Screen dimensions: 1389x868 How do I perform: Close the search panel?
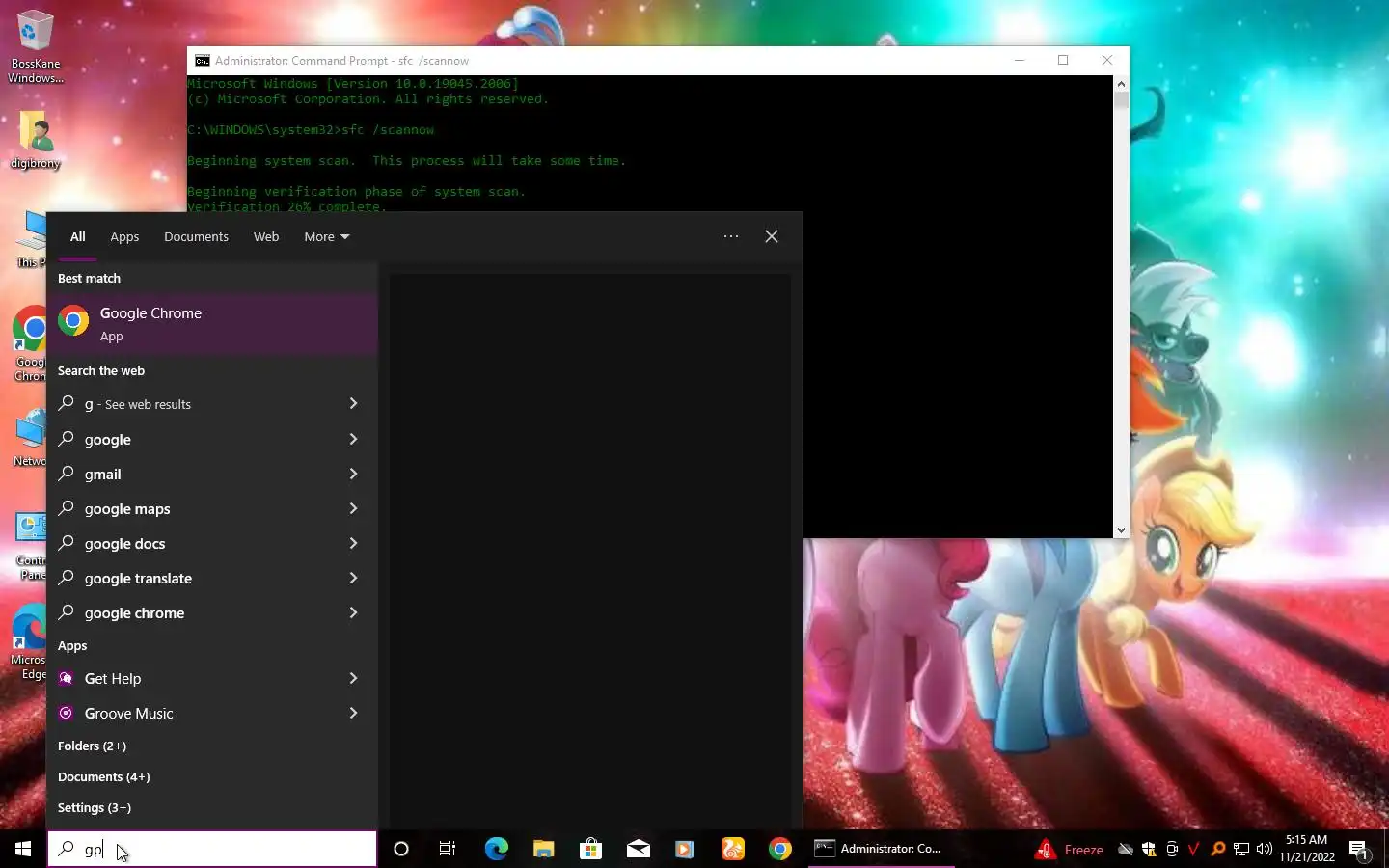772,236
